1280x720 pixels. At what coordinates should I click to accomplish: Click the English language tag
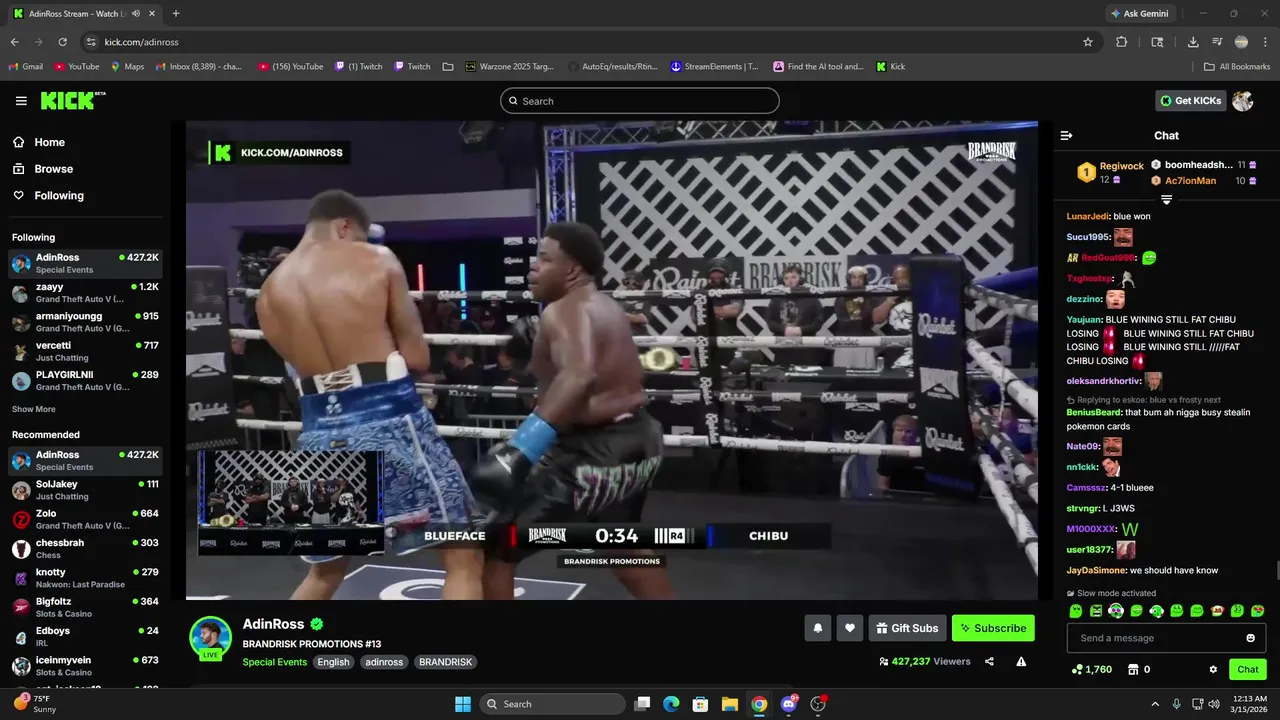(334, 662)
